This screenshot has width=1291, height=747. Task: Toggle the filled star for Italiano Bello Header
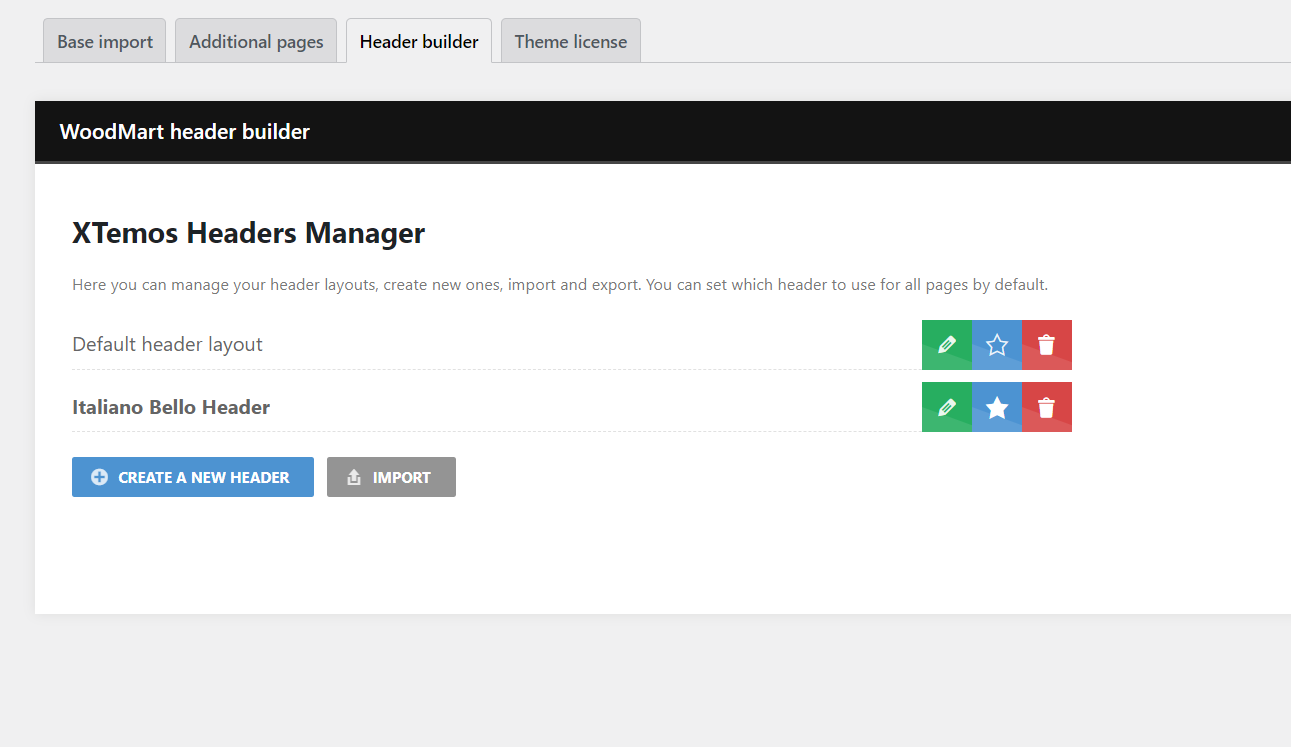(997, 407)
